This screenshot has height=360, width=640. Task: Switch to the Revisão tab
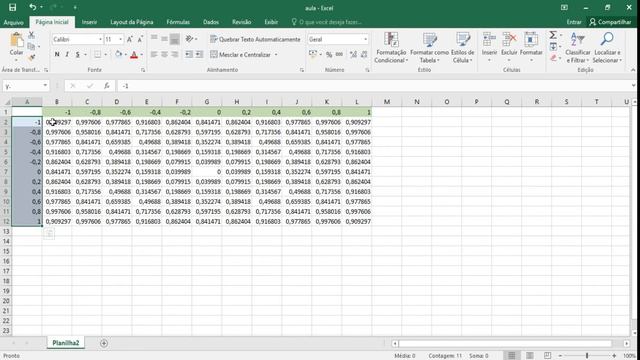[241, 22]
